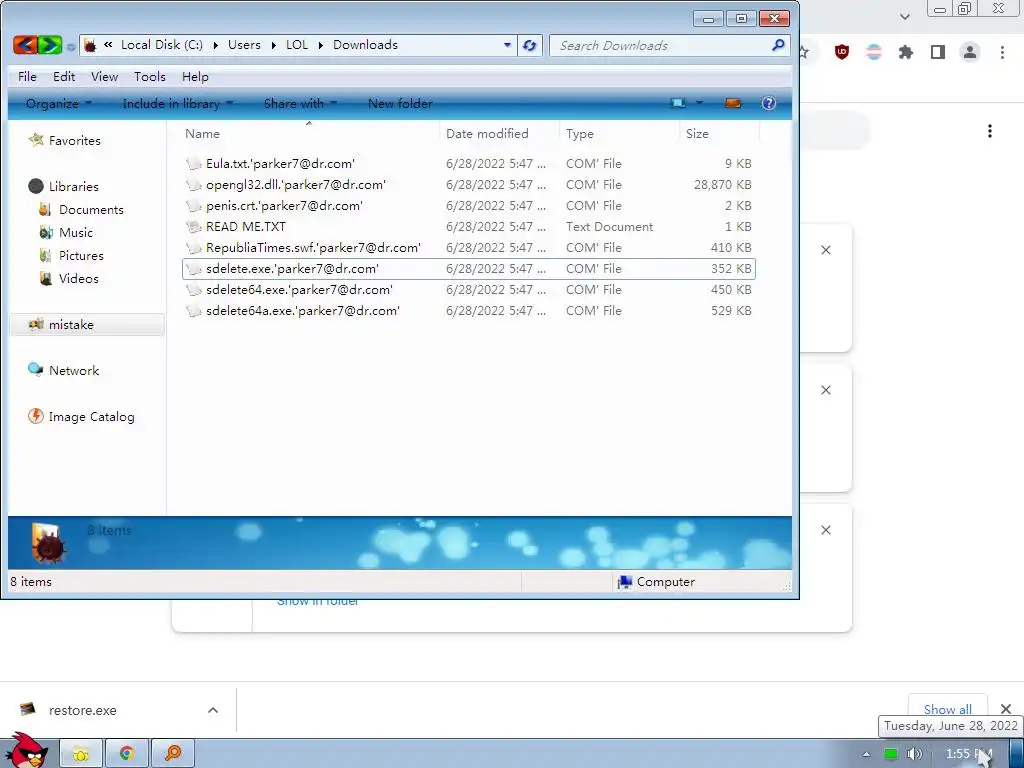Toggle the preview pane icon
The width and height of the screenshot is (1024, 768).
point(733,103)
